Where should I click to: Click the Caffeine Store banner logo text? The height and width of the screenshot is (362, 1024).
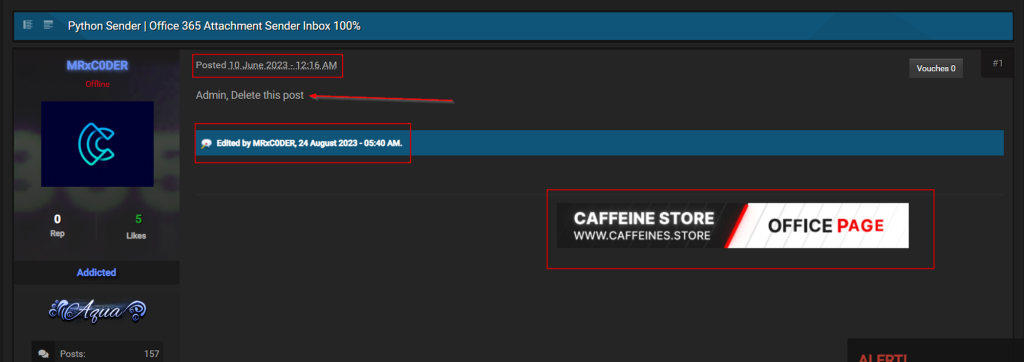(644, 218)
